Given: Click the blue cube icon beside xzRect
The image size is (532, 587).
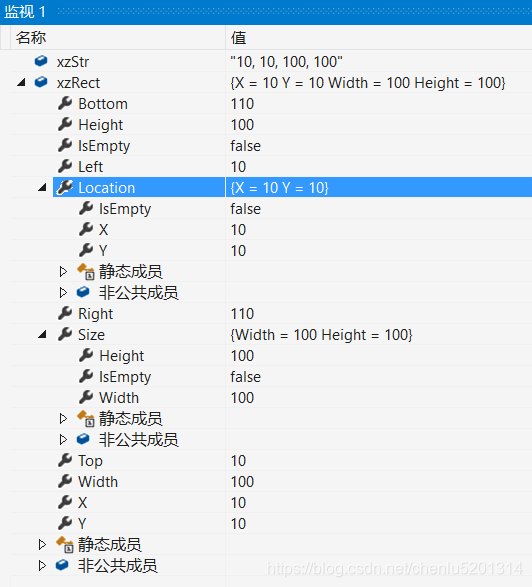Looking at the screenshot, I should [x=41, y=82].
